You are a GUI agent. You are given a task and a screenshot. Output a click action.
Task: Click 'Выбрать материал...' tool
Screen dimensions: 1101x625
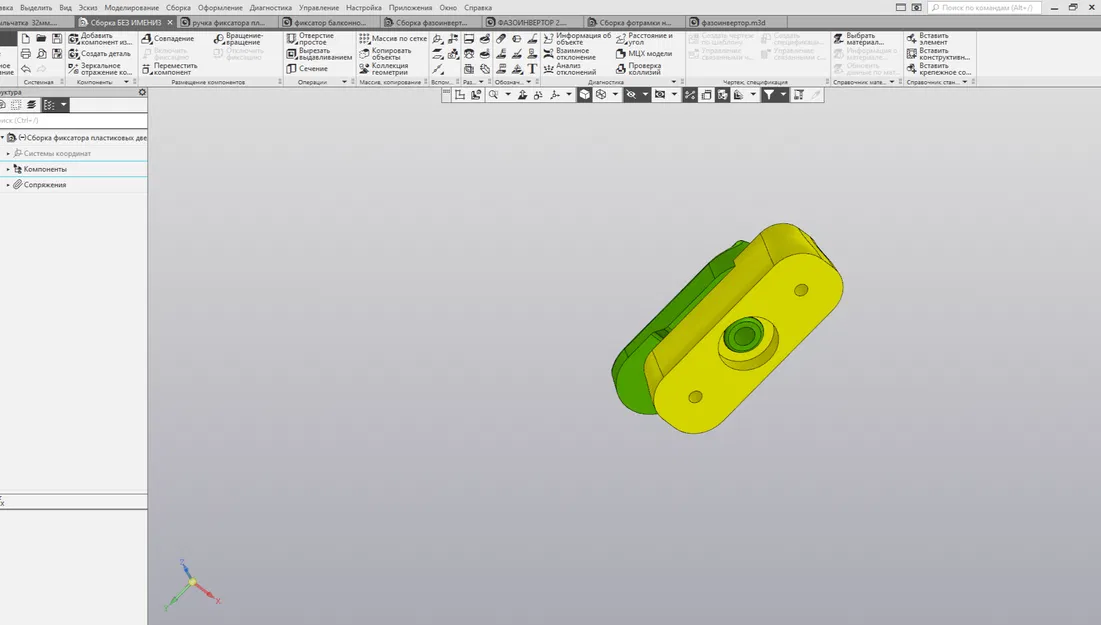click(x=858, y=39)
